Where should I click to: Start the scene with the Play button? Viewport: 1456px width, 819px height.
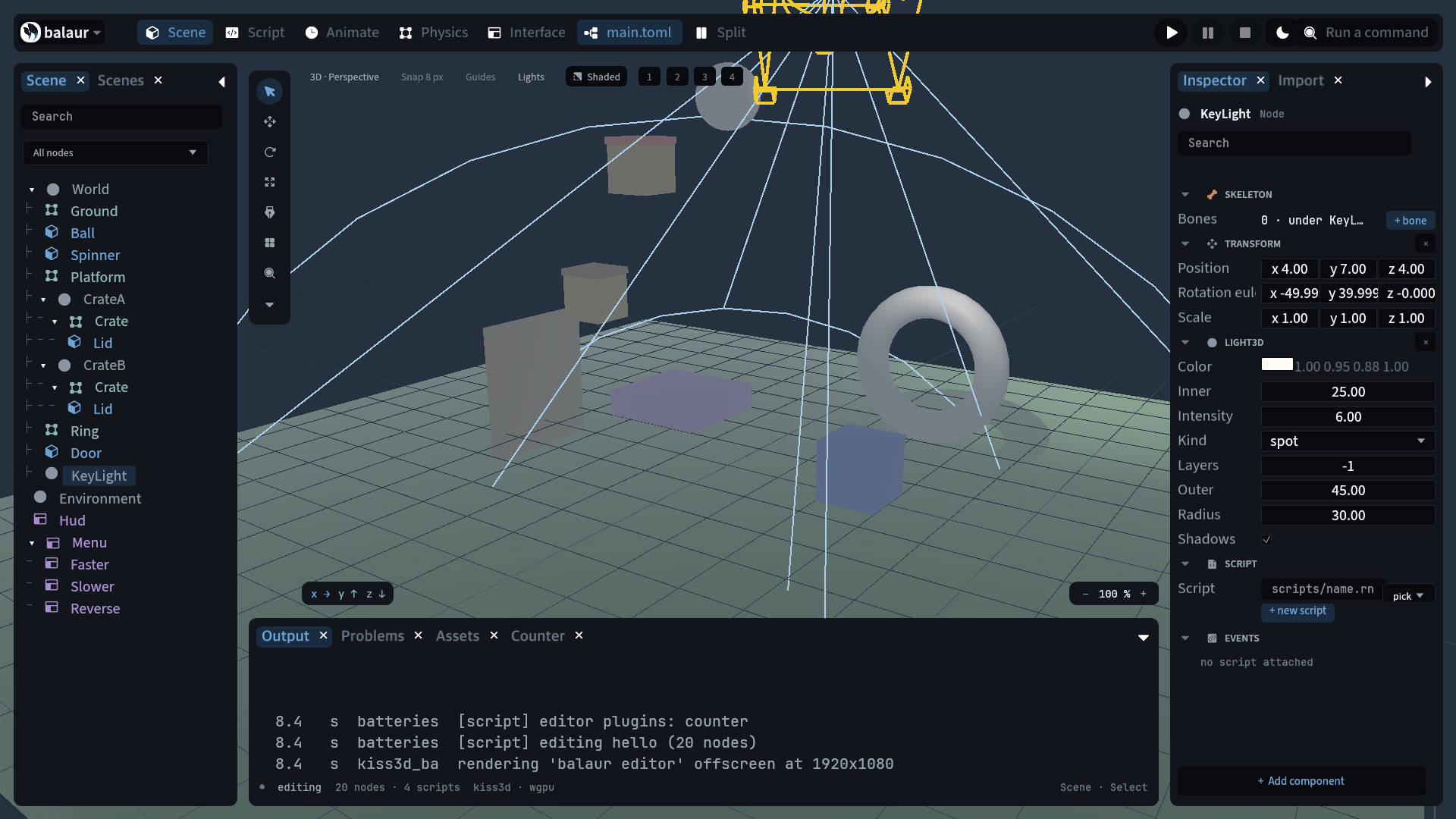pyautogui.click(x=1172, y=33)
